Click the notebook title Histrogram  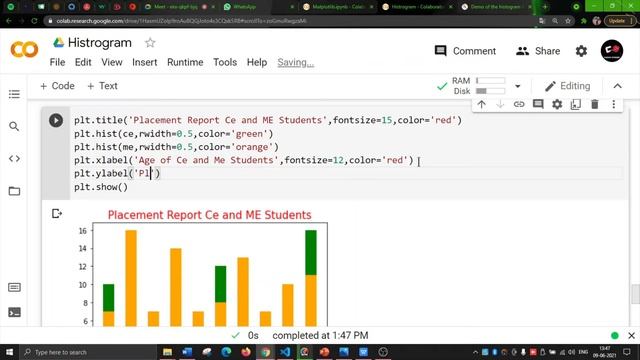click(x=100, y=42)
